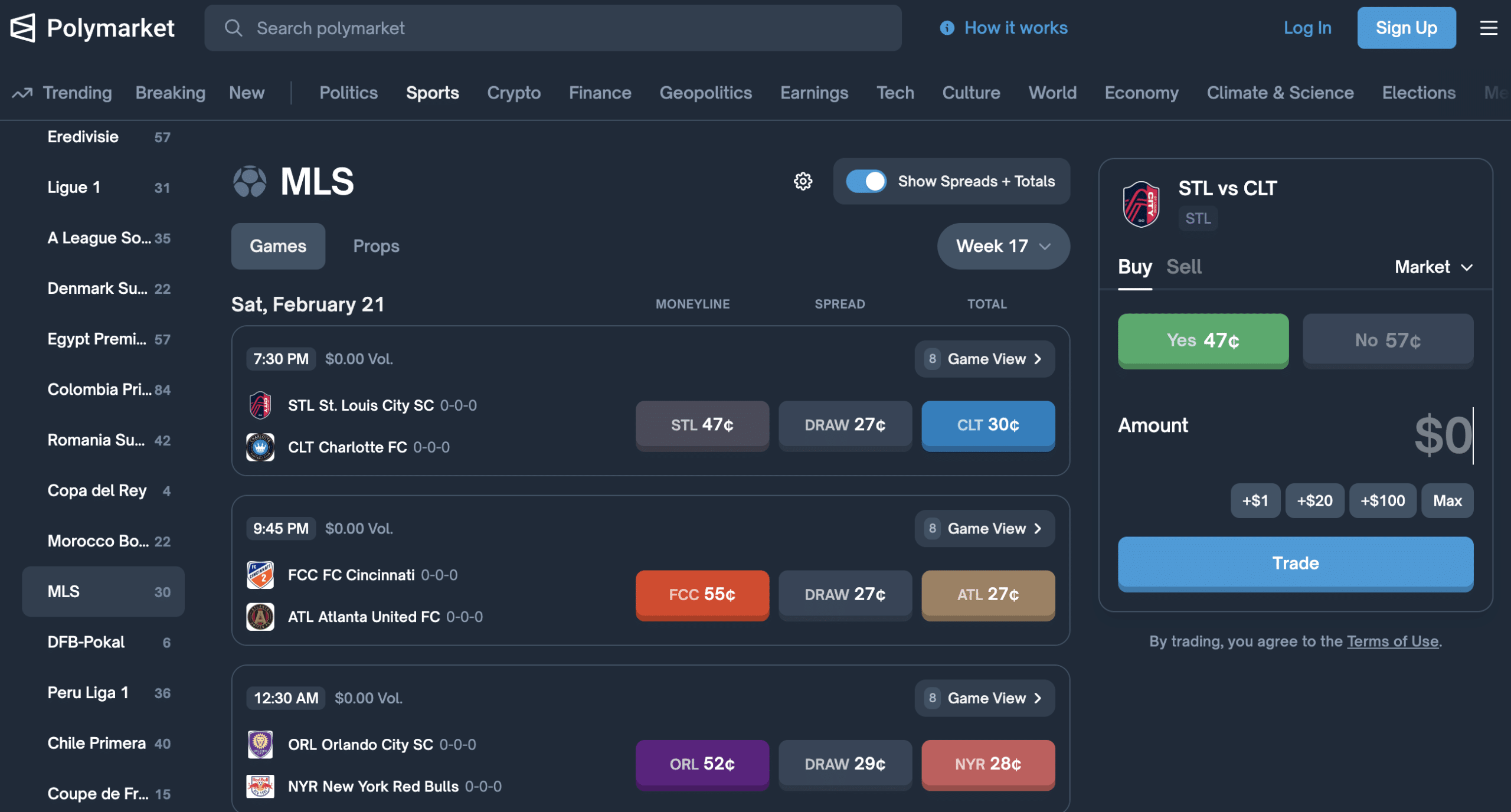Viewport: 1511px width, 812px height.
Task: Select the Yes 47¢ outcome
Action: 1203,341
